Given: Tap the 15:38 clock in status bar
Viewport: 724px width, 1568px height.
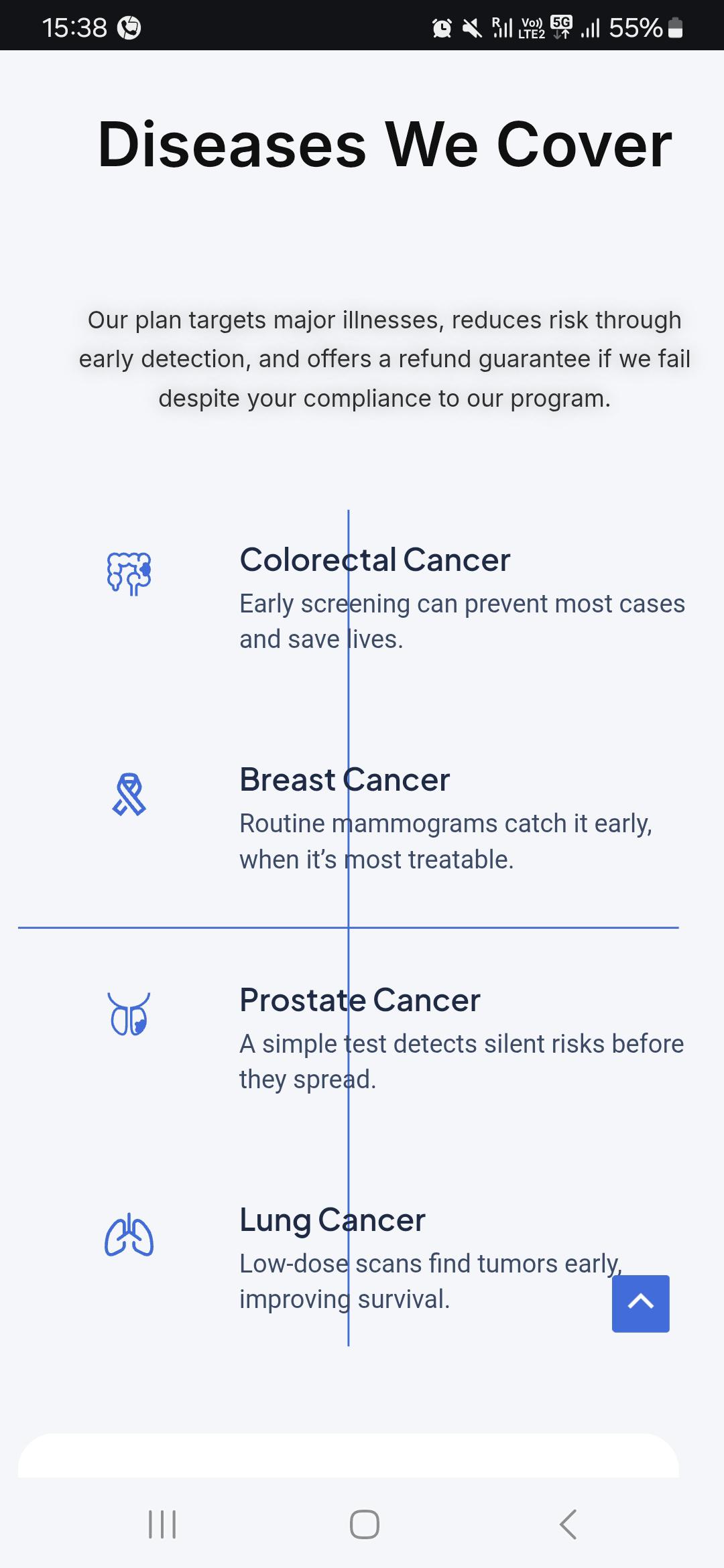Looking at the screenshot, I should tap(74, 28).
